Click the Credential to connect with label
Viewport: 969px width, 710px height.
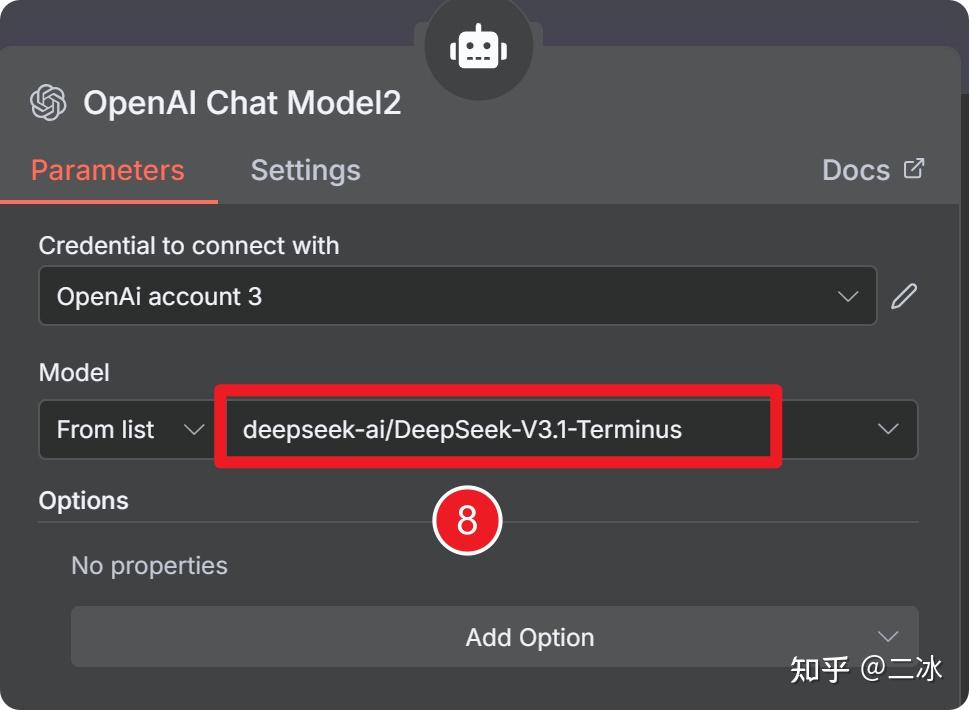189,245
